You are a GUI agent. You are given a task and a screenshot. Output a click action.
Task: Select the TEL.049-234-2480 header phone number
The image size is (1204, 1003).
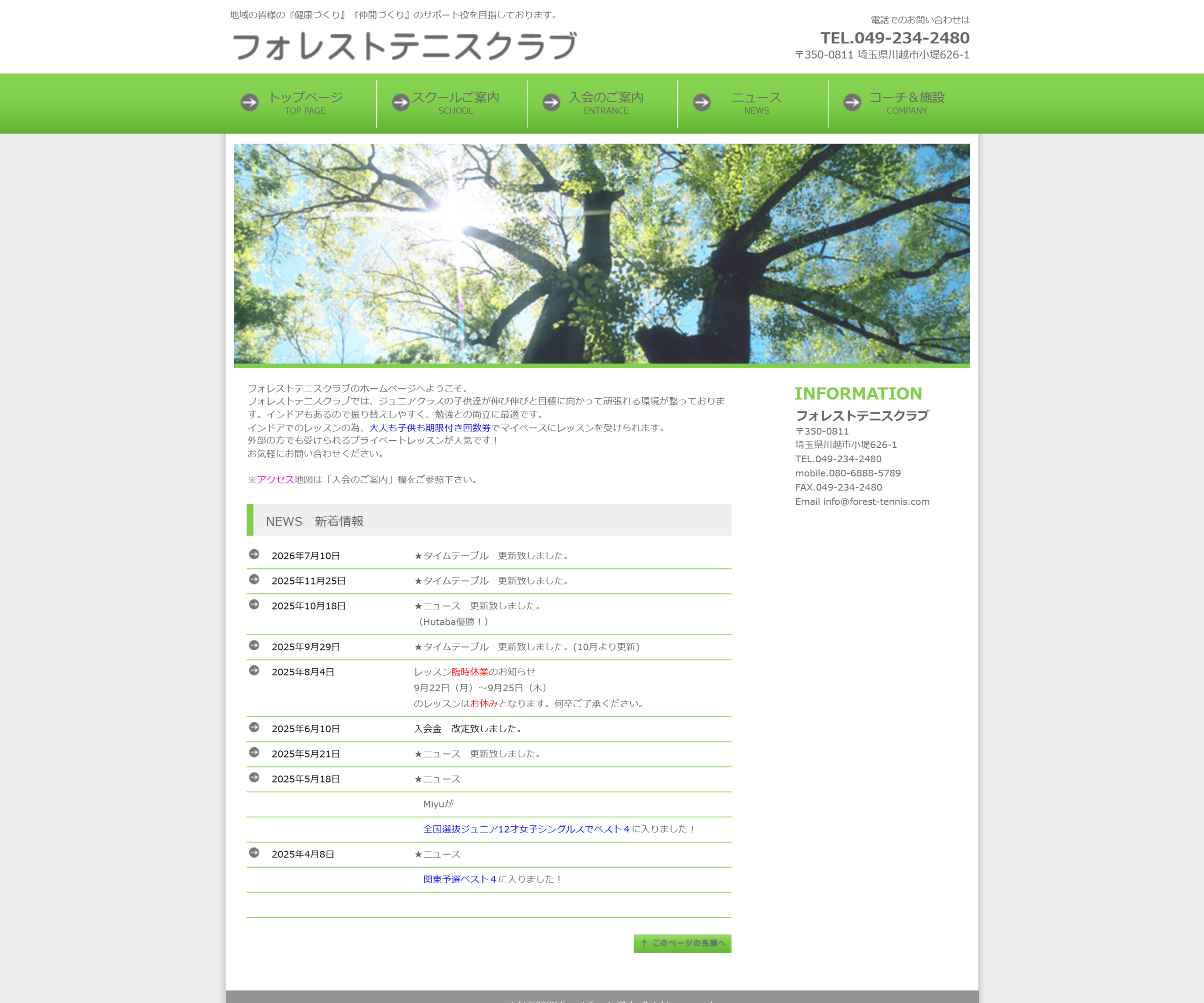pos(895,38)
